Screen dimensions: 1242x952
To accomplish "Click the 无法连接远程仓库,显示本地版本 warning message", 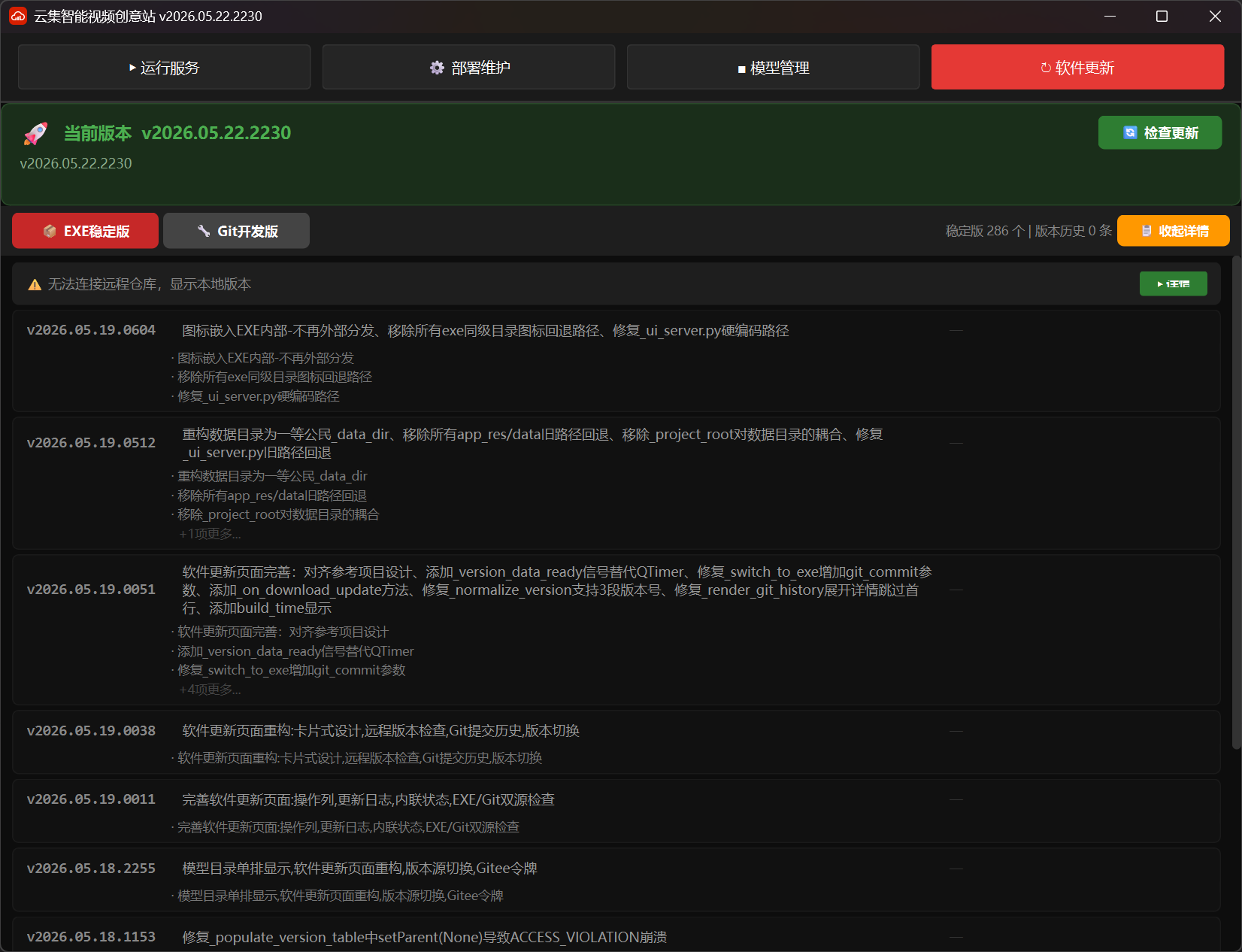I will coord(150,284).
